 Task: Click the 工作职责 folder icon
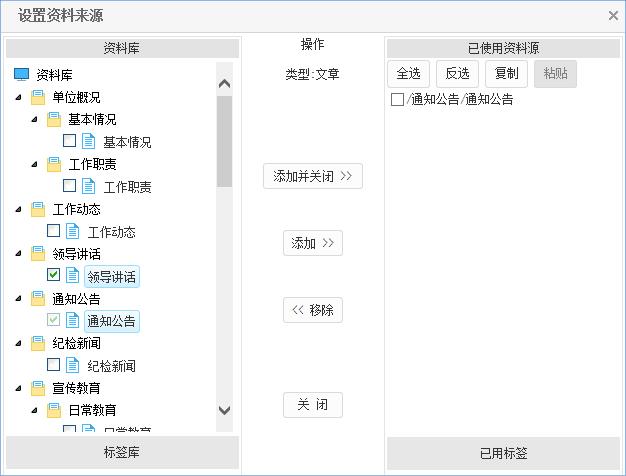click(54, 164)
